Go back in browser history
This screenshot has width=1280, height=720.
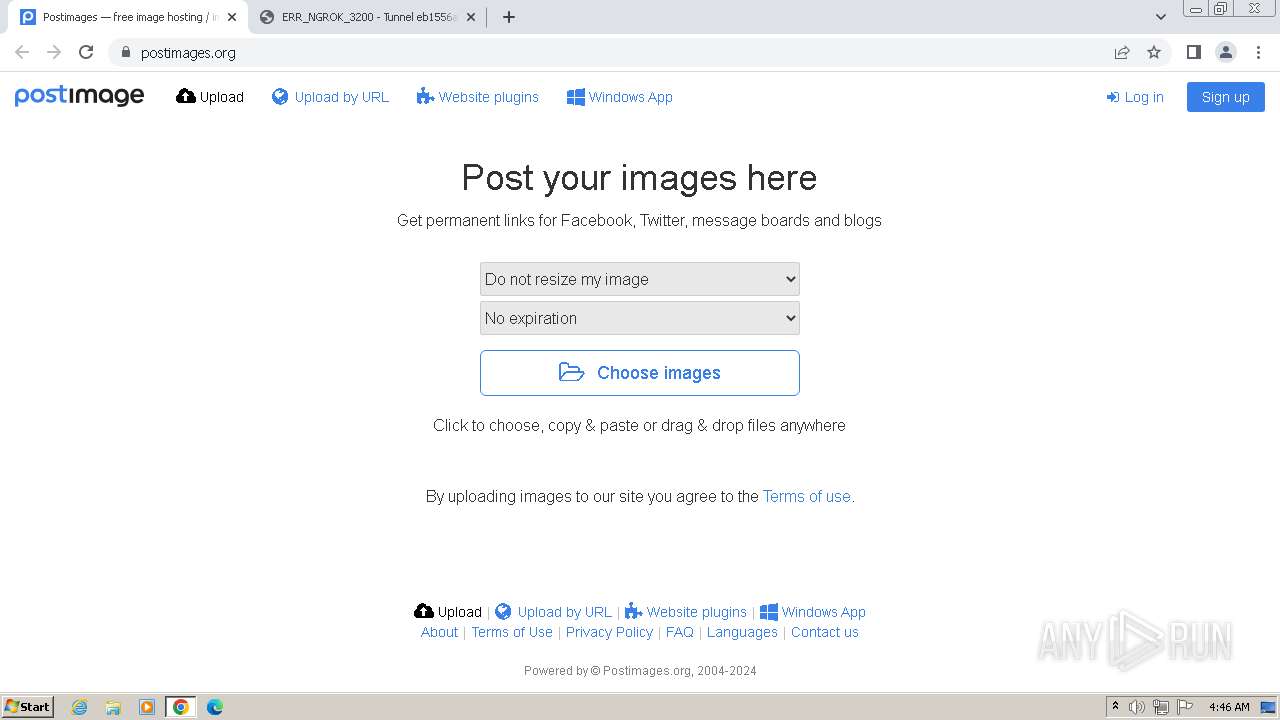point(22,52)
